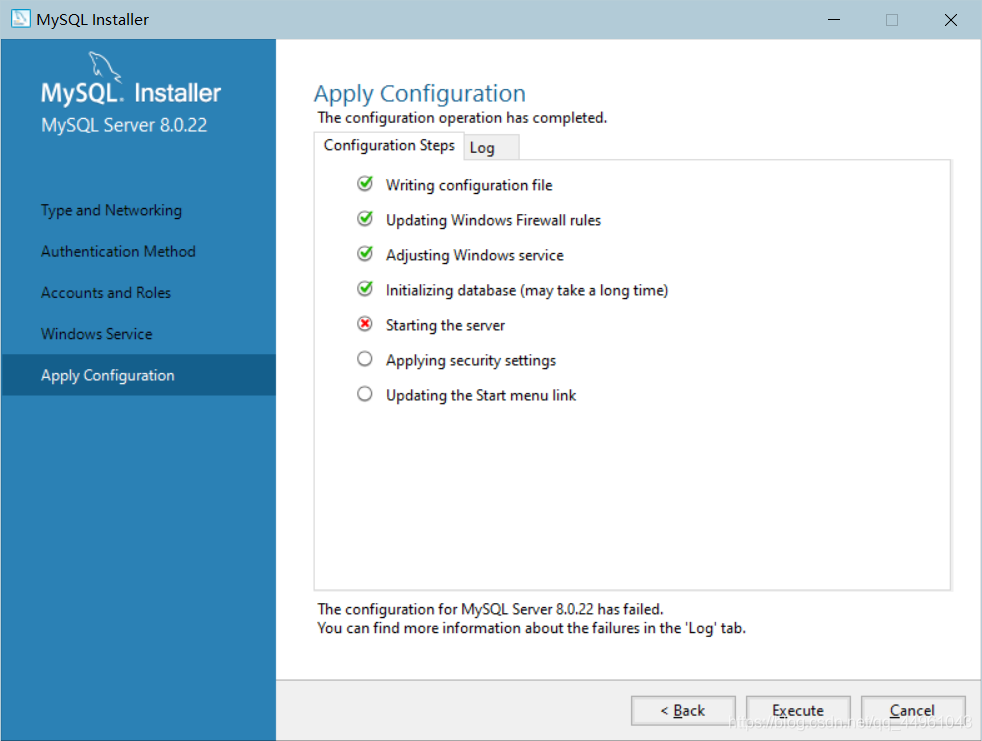Open Type and Networking step in sidebar
This screenshot has width=982, height=741.
[111, 210]
